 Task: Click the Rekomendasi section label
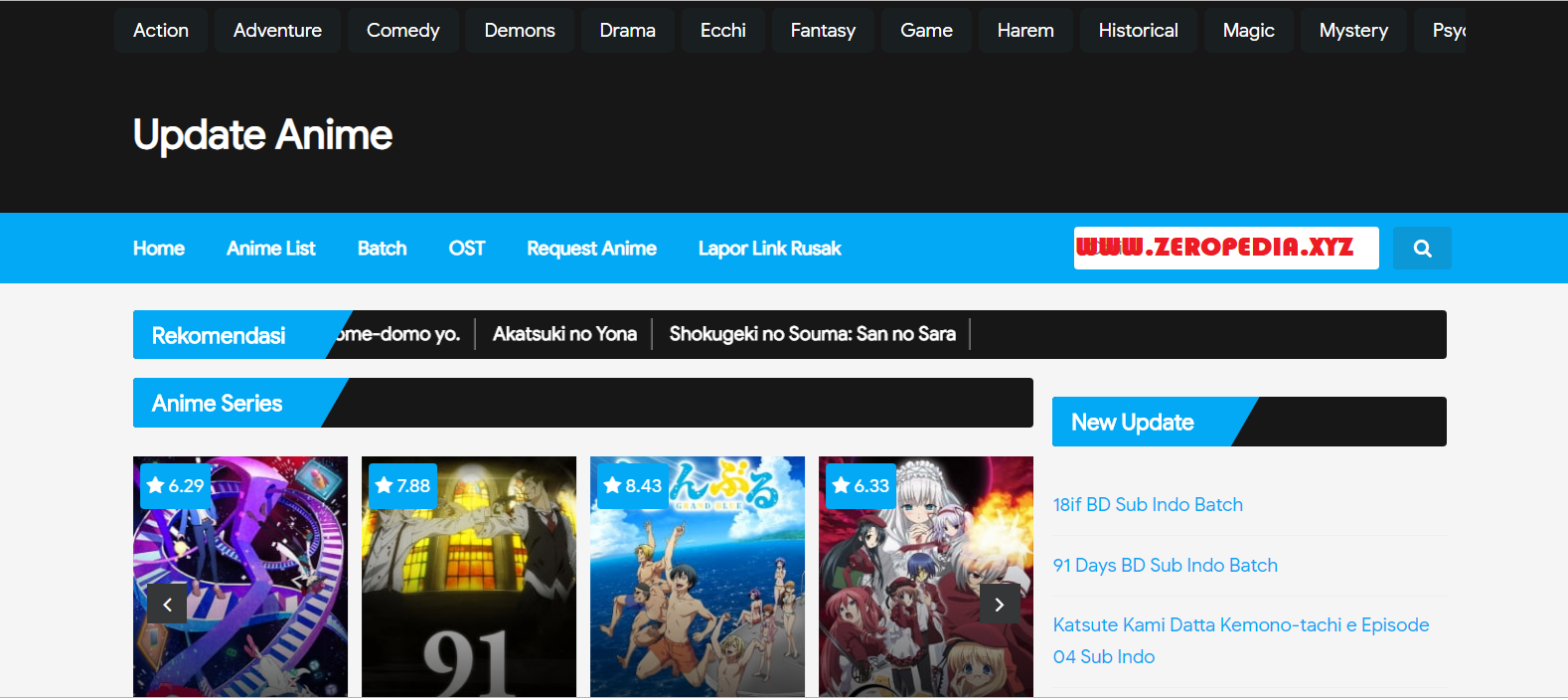point(219,335)
